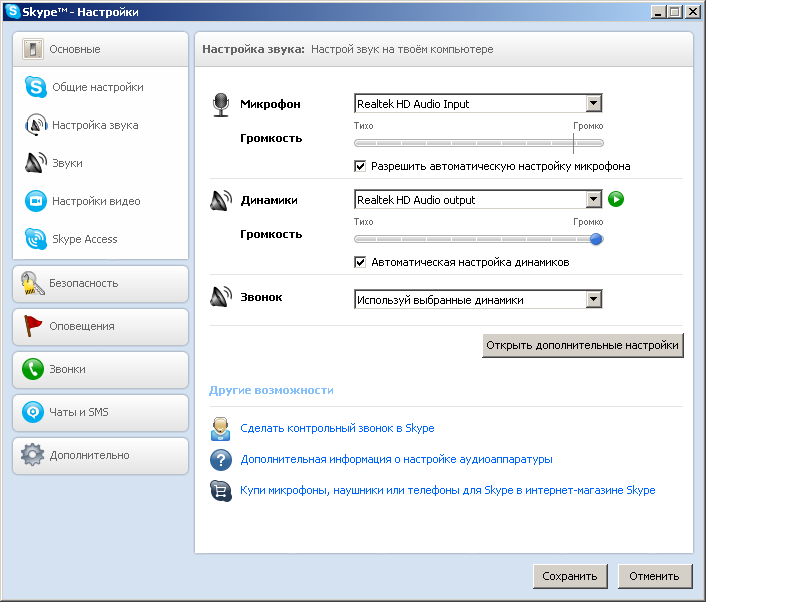Click the green phone icon beside Звонки
Screen dimensions: 800x602
point(33,369)
